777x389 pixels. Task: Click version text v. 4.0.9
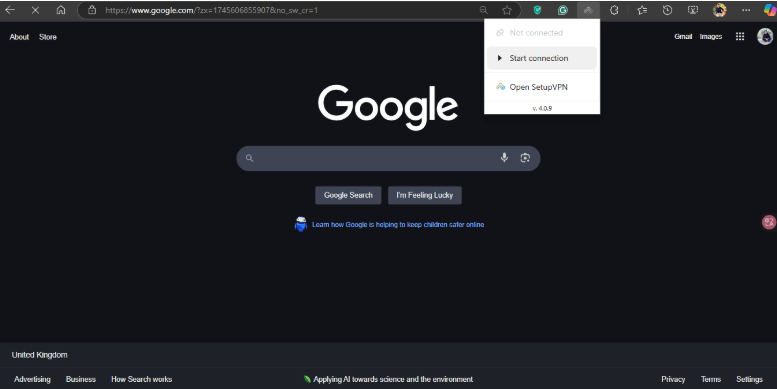(x=542, y=108)
